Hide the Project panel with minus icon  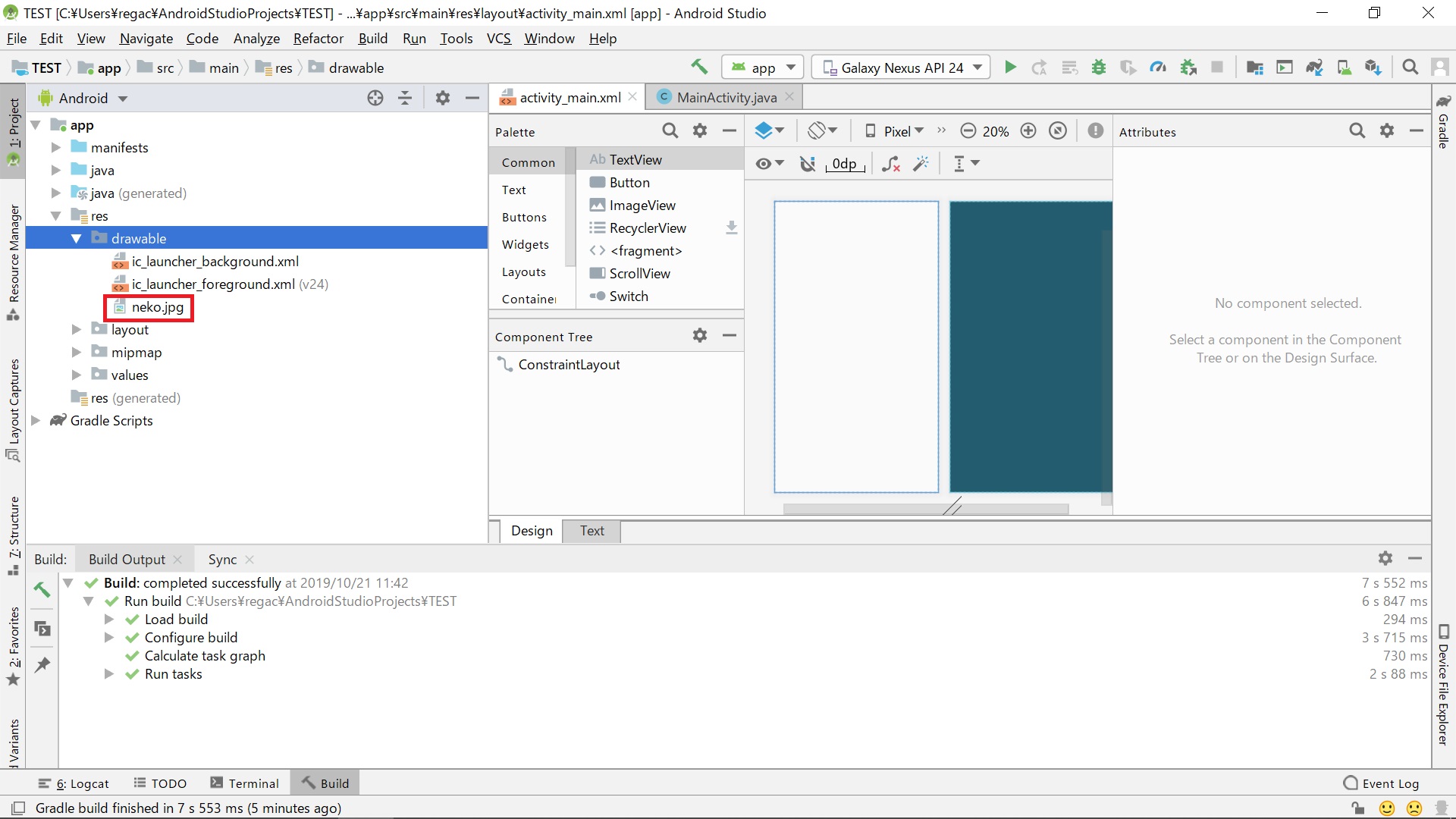click(x=472, y=98)
